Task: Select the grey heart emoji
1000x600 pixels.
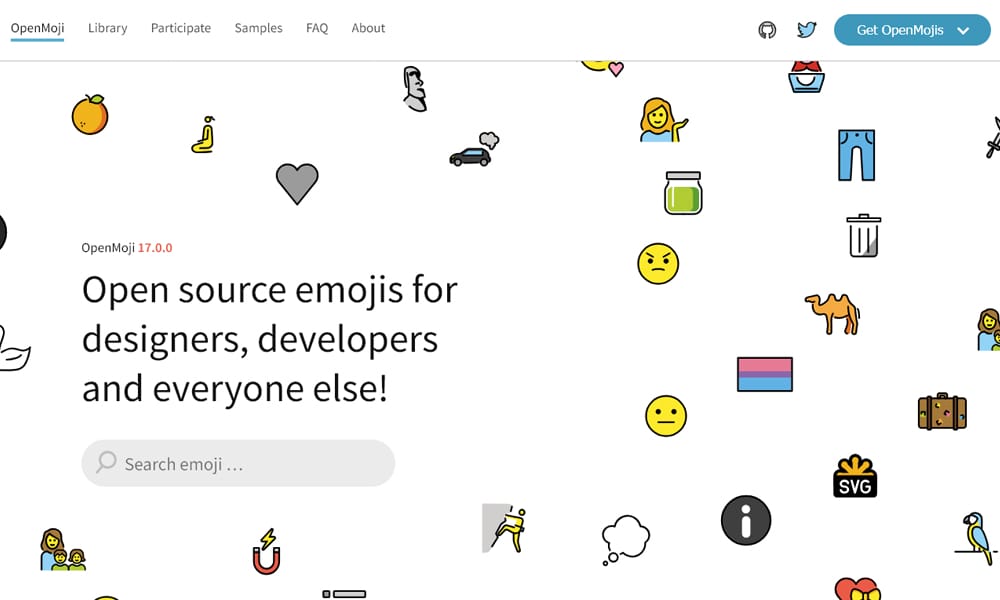Action: (x=297, y=184)
